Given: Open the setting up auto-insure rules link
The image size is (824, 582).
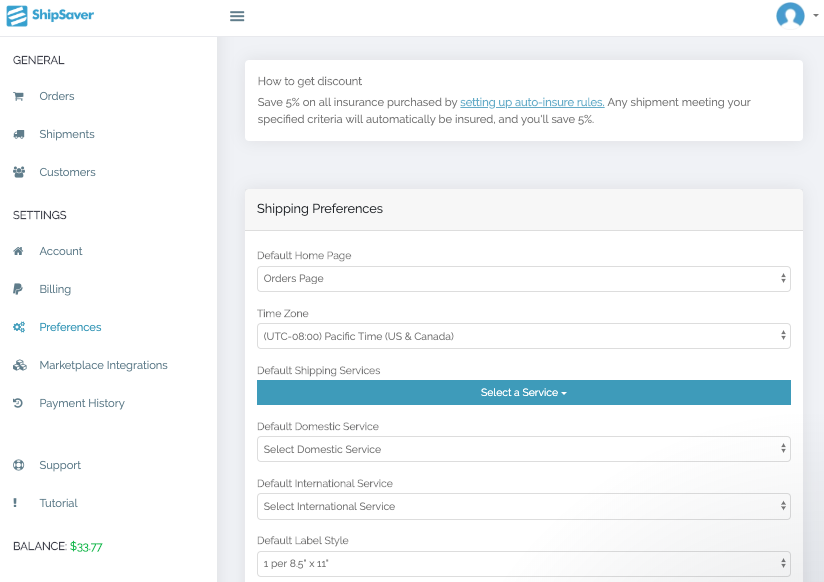Looking at the screenshot, I should click(532, 102).
